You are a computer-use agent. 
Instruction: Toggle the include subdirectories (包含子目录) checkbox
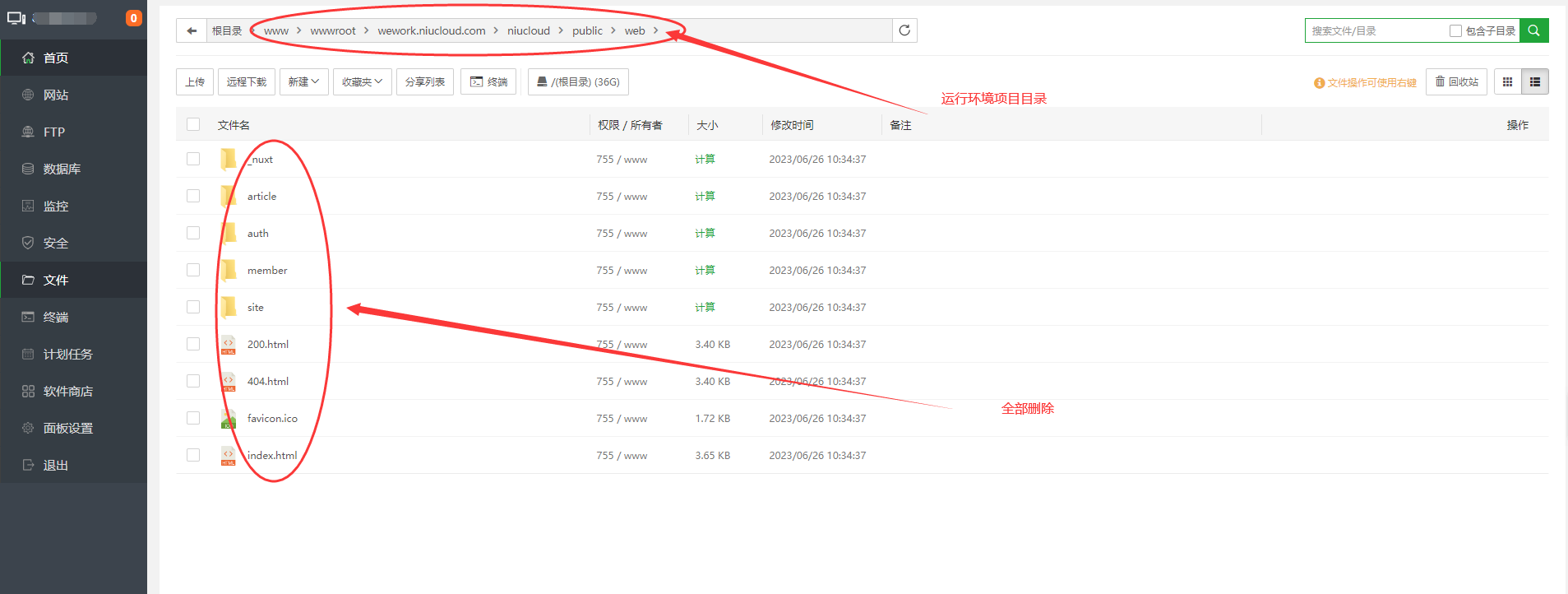tap(1455, 31)
